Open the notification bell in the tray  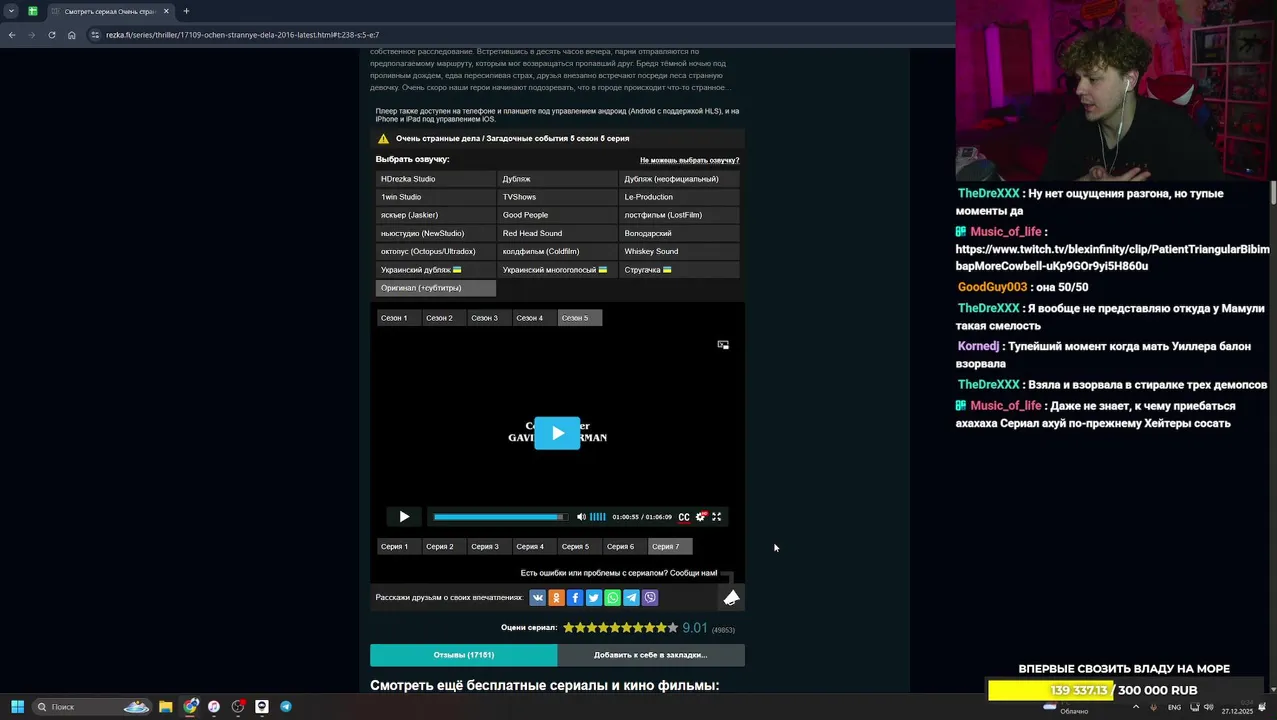(1262, 707)
